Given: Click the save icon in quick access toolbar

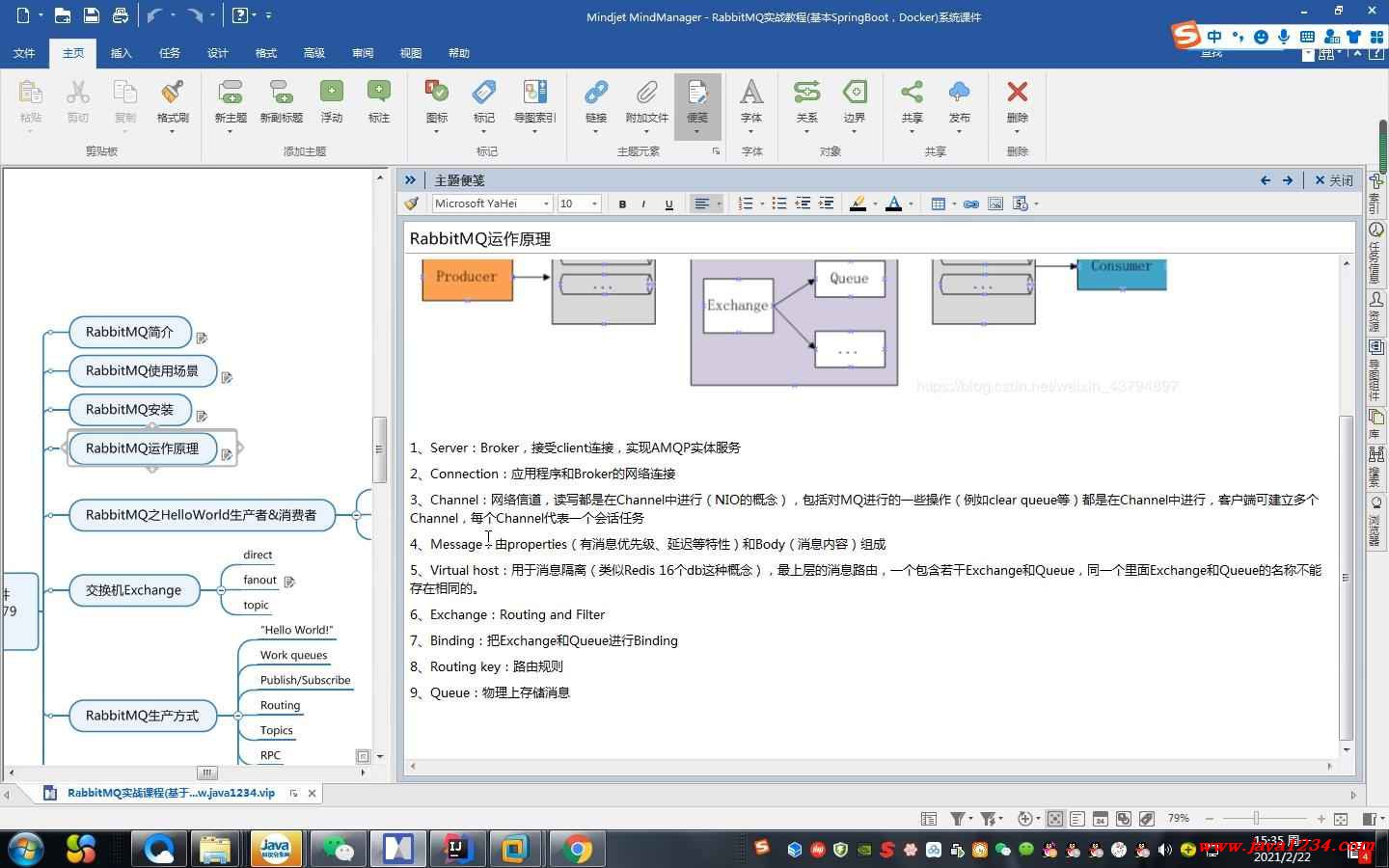Looking at the screenshot, I should coord(91,15).
